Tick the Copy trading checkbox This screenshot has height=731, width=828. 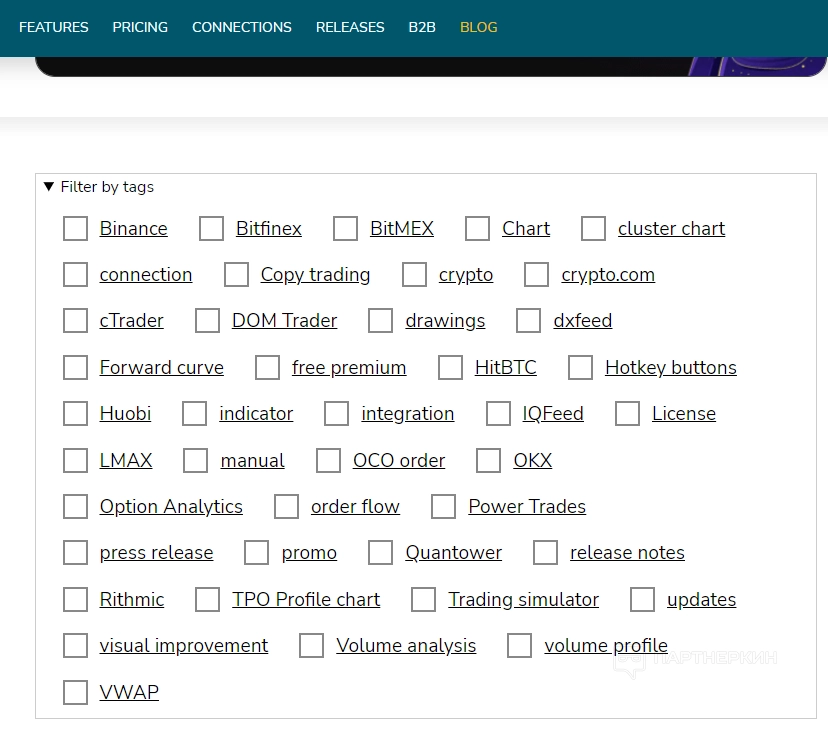(x=237, y=275)
